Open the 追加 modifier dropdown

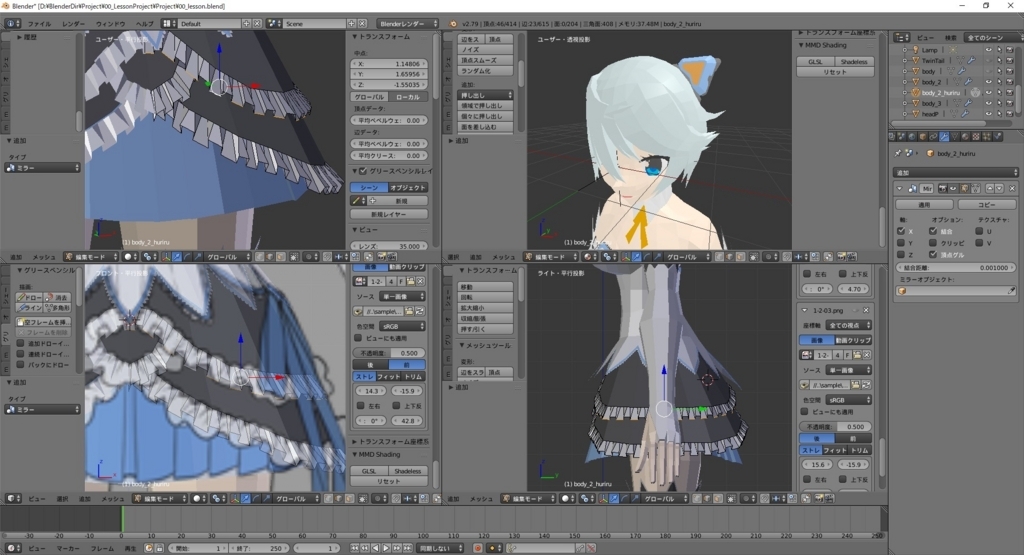coord(955,173)
